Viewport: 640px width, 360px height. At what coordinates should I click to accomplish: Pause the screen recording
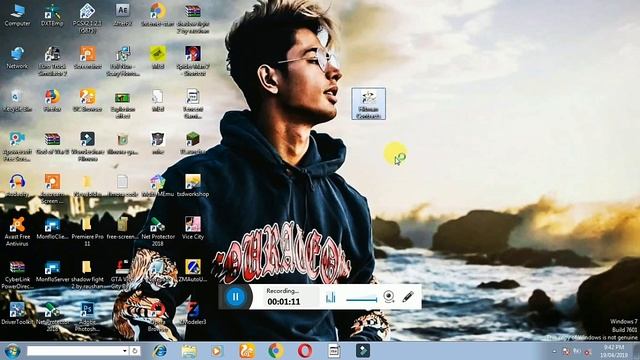point(236,297)
